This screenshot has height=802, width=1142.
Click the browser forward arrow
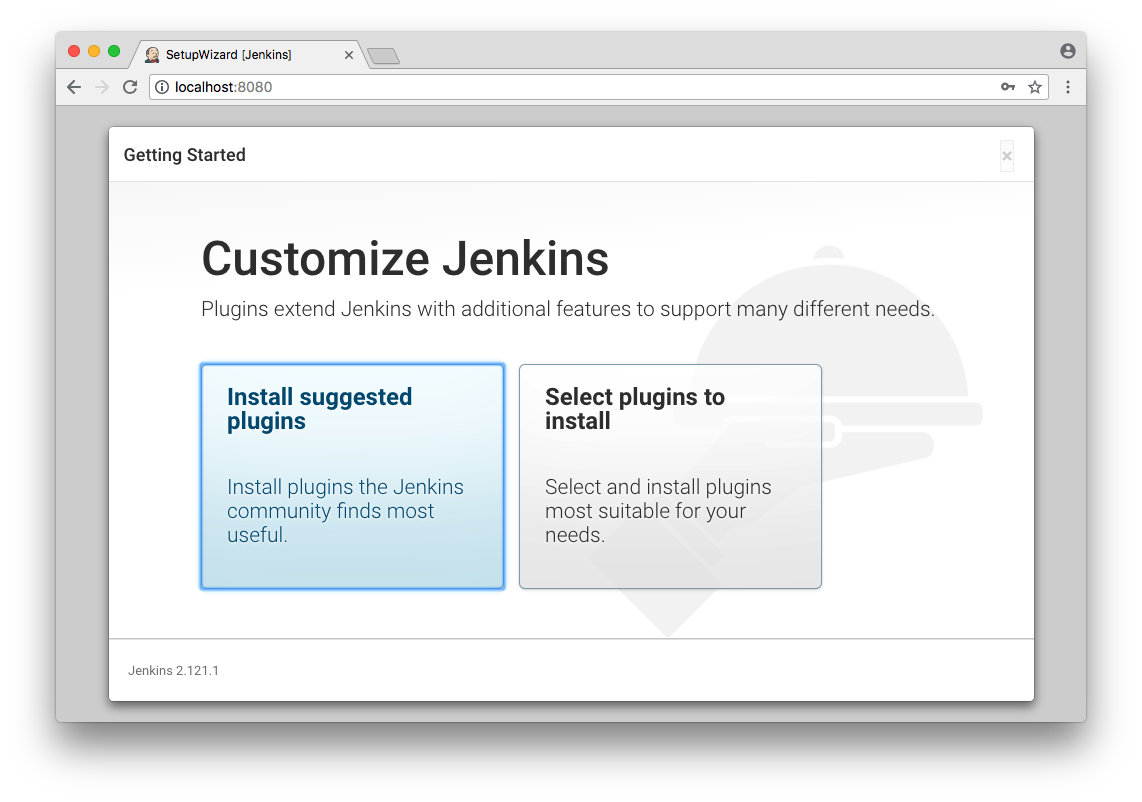(x=101, y=87)
